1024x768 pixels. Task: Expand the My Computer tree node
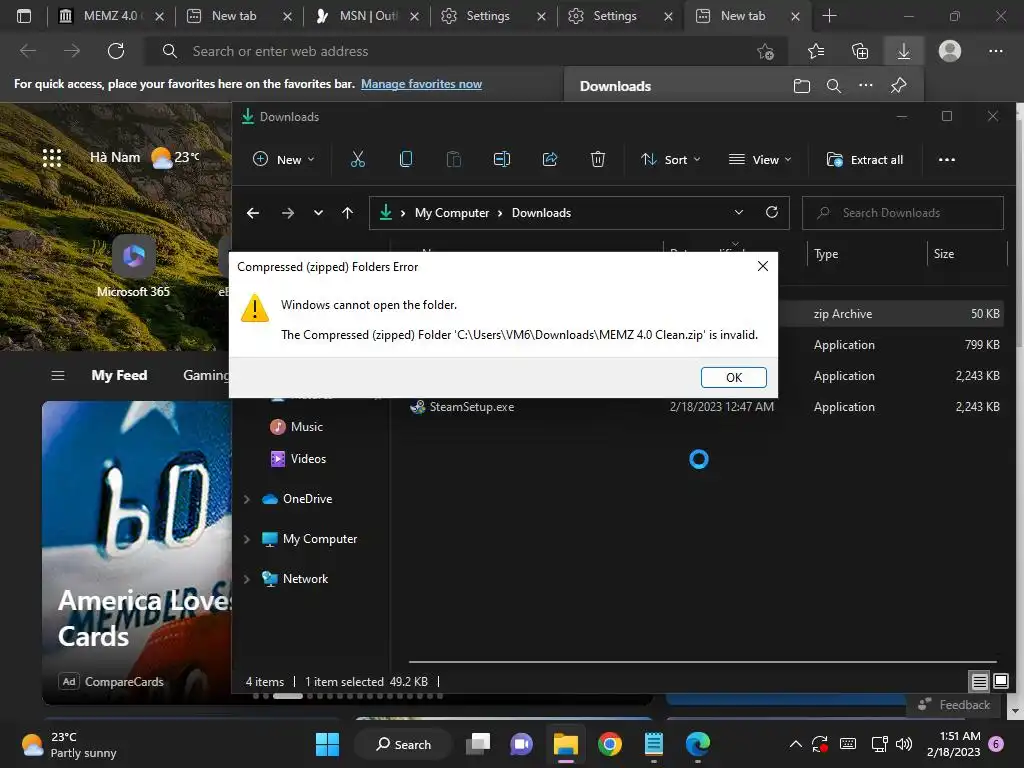point(247,539)
